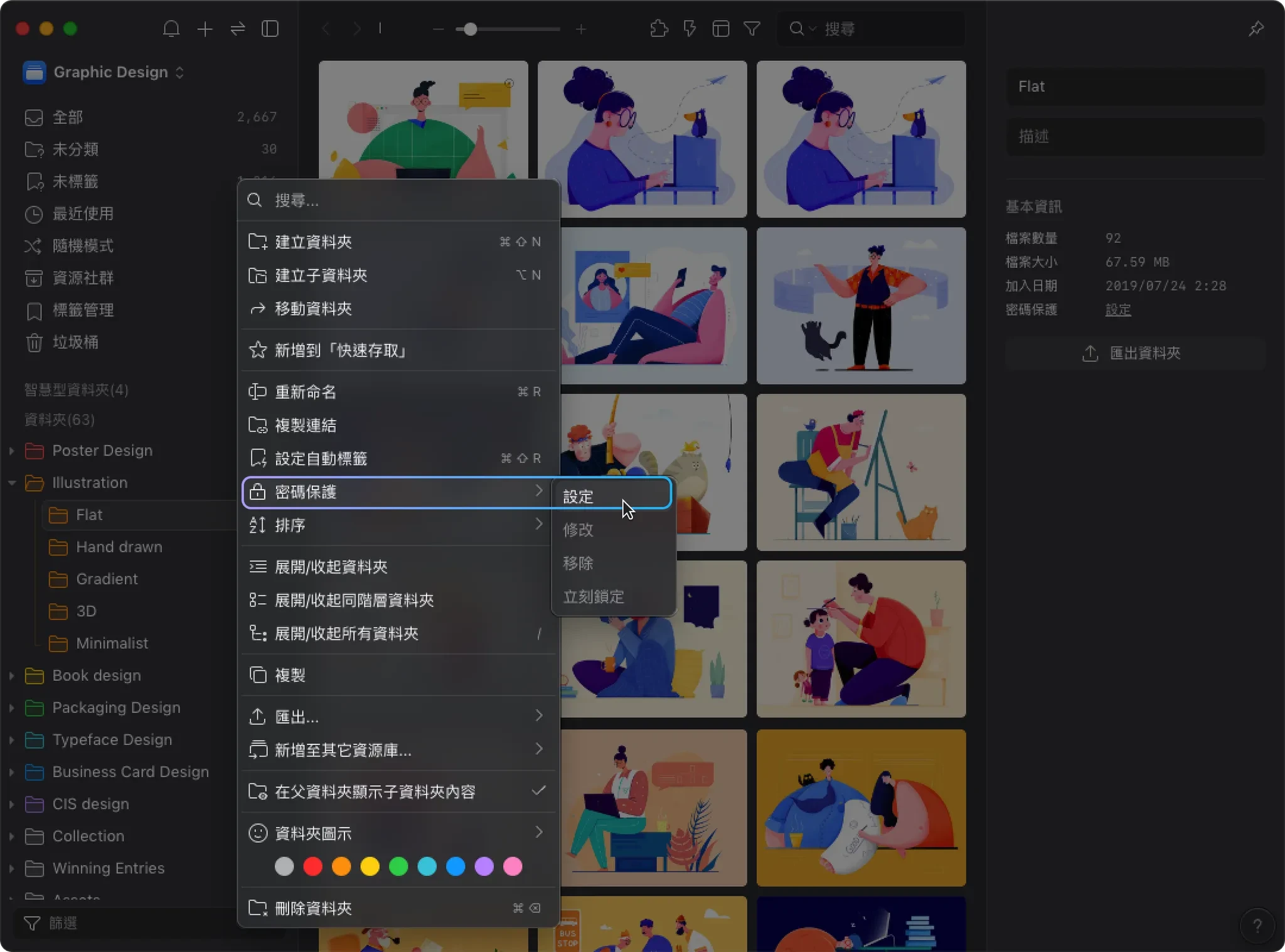Choose 複製連結 from context menu
The image size is (1285, 952).
pyautogui.click(x=398, y=425)
